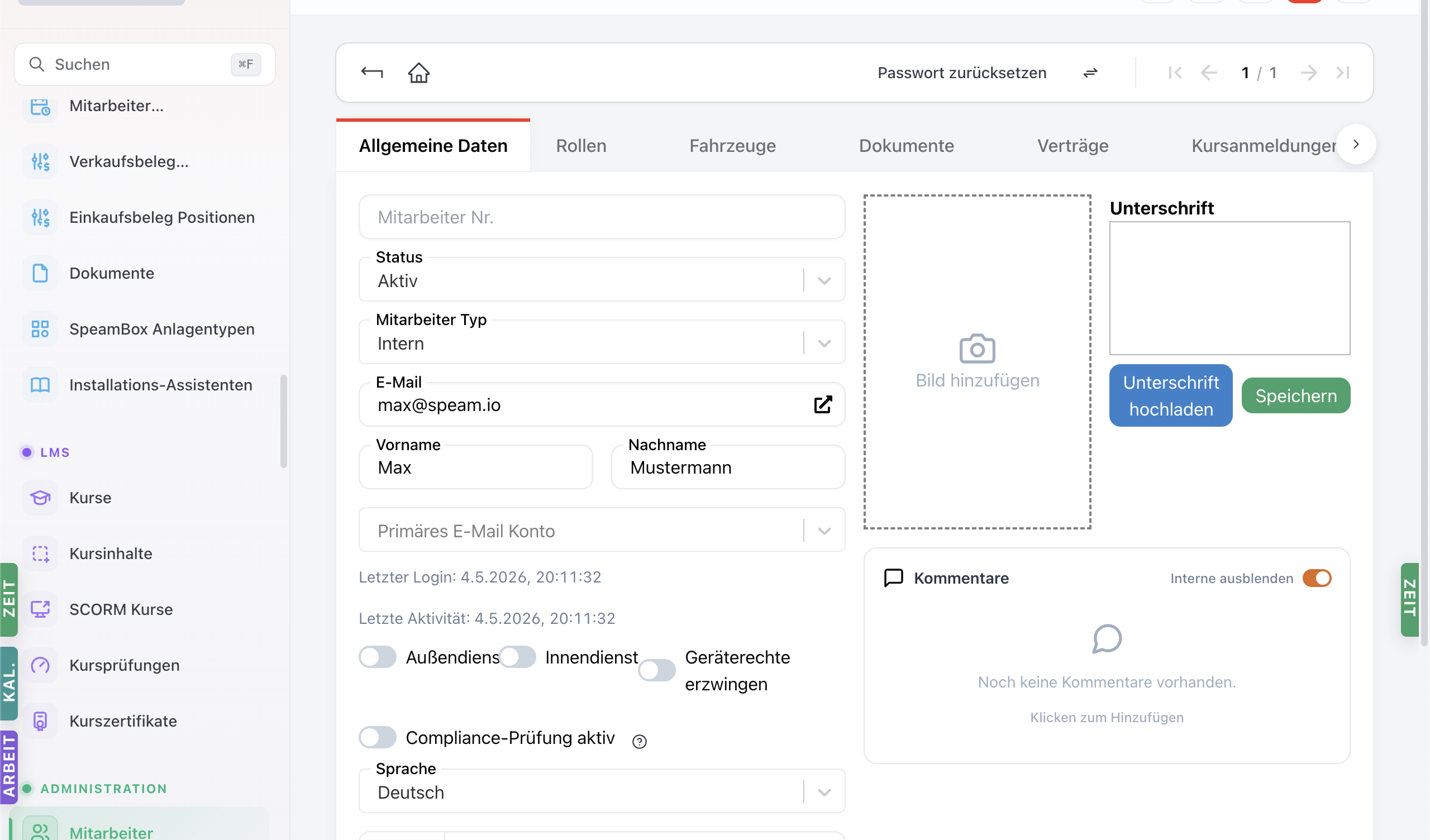Go to next record arrow
The image size is (1430, 840).
(1309, 73)
